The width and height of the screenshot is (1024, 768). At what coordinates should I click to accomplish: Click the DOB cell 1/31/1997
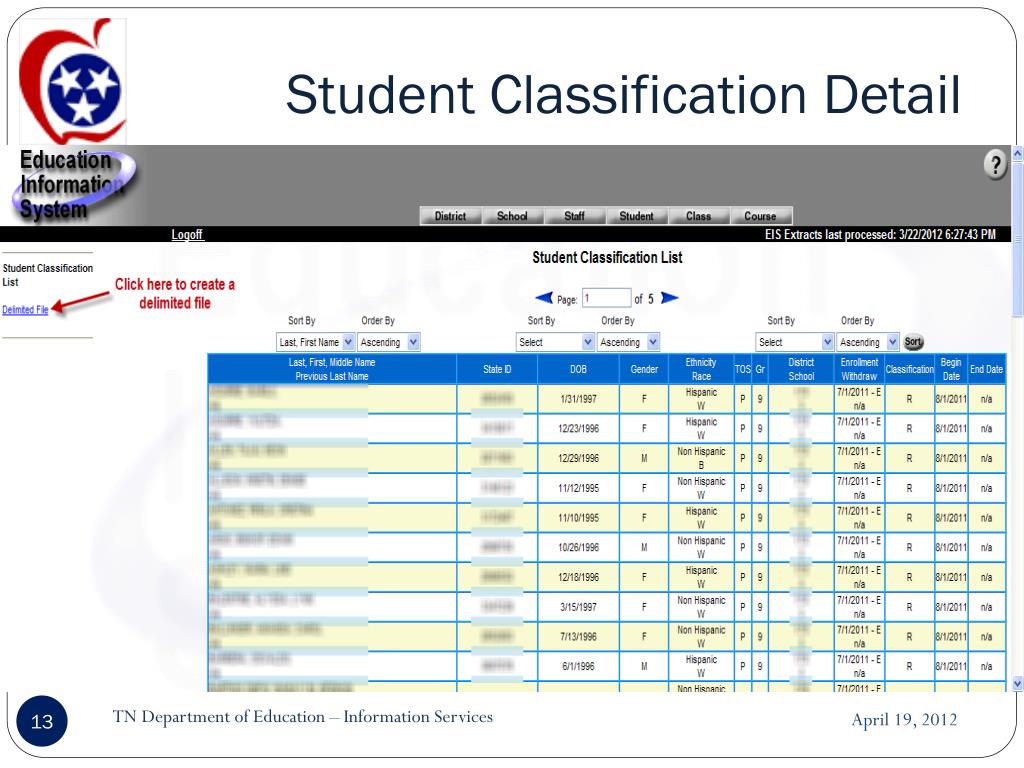pyautogui.click(x=579, y=399)
